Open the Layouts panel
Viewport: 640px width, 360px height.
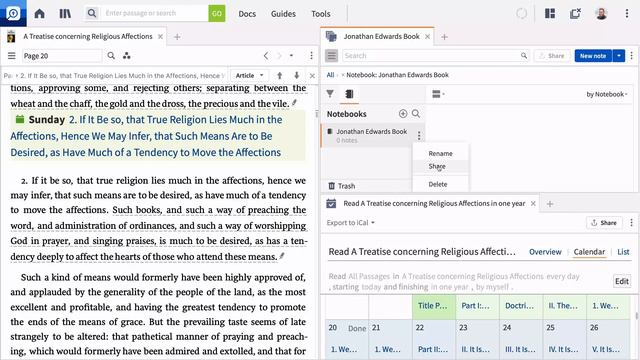tap(550, 13)
